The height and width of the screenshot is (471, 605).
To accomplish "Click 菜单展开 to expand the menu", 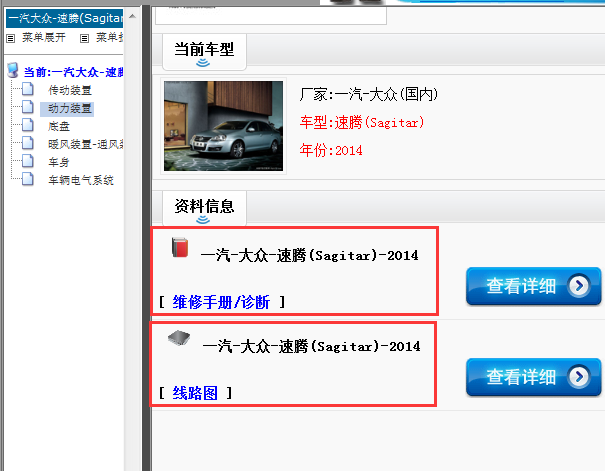I will pos(44,37).
